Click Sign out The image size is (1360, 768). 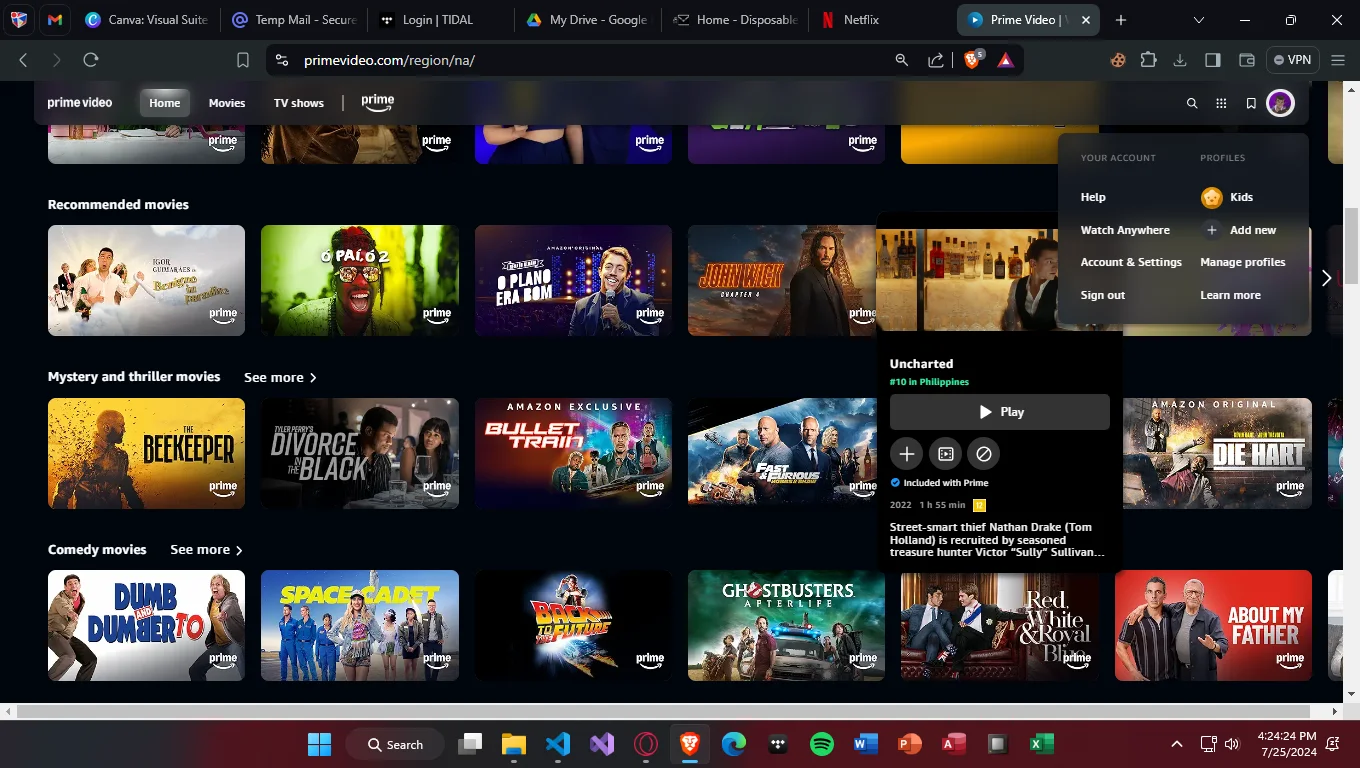pyautogui.click(x=1103, y=295)
